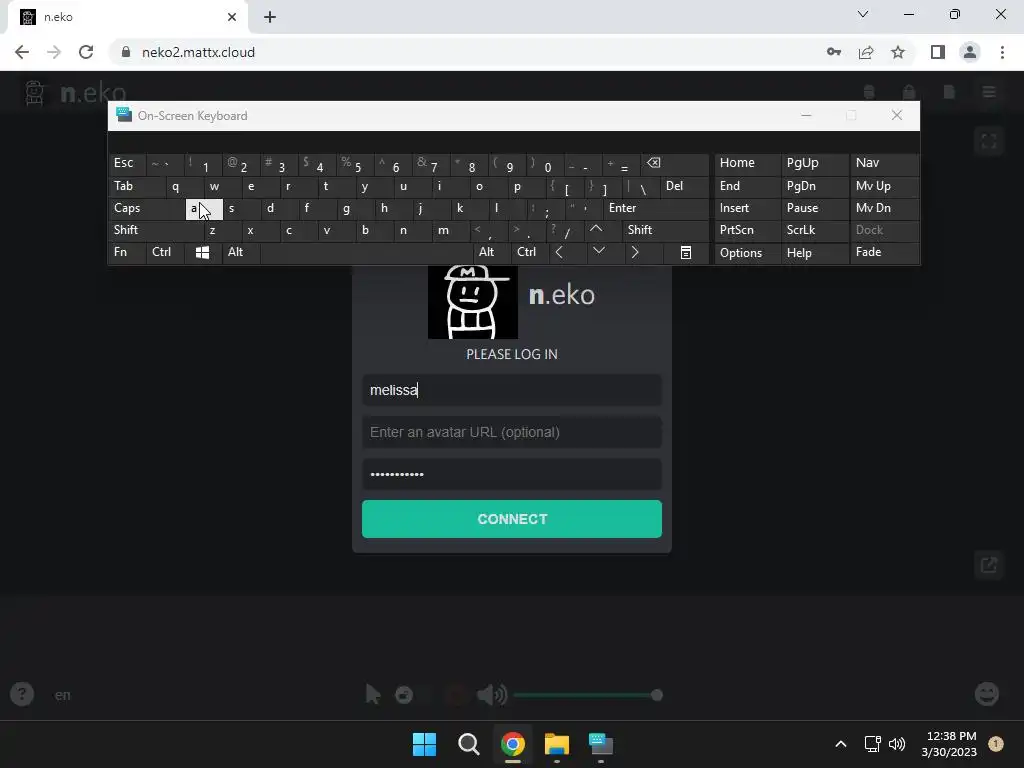Screen dimensions: 1024x768
Task: Open Windows taskbar search
Action: 469,744
